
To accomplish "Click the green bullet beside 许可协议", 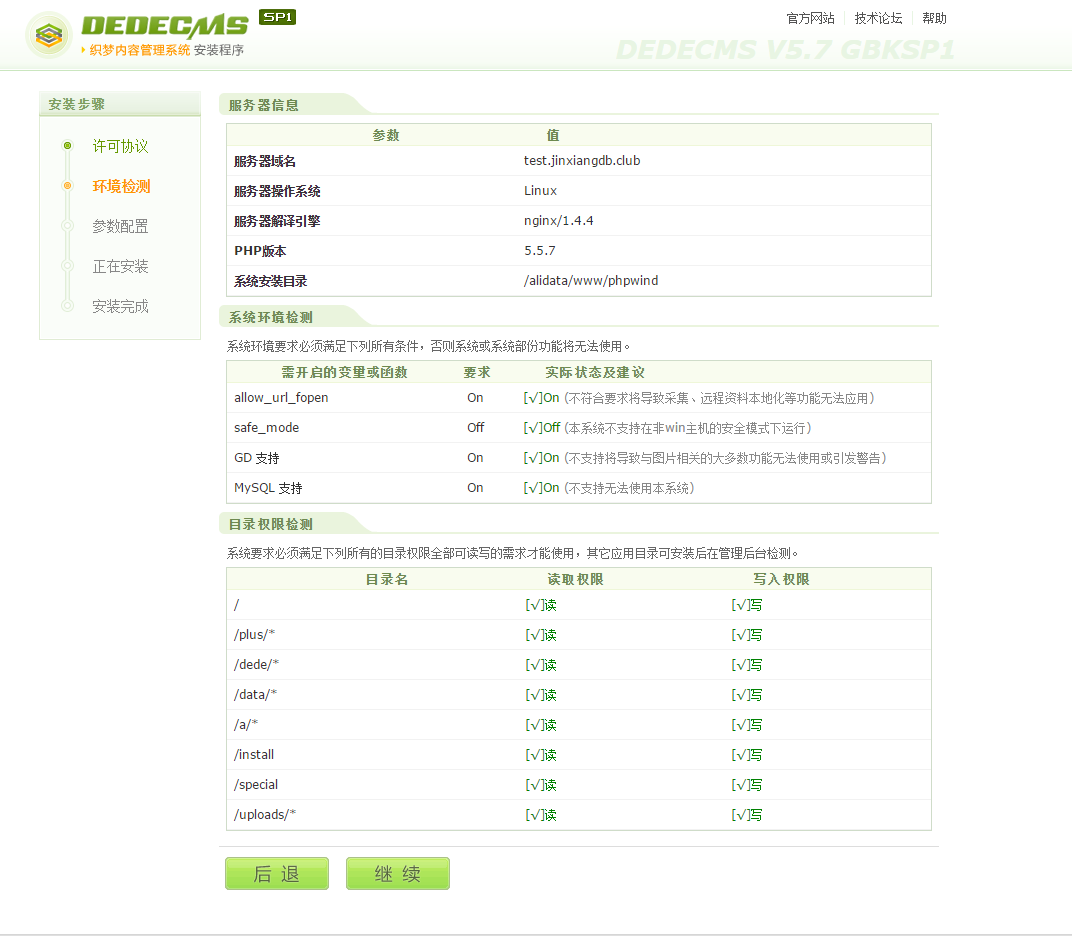I will click(67, 146).
